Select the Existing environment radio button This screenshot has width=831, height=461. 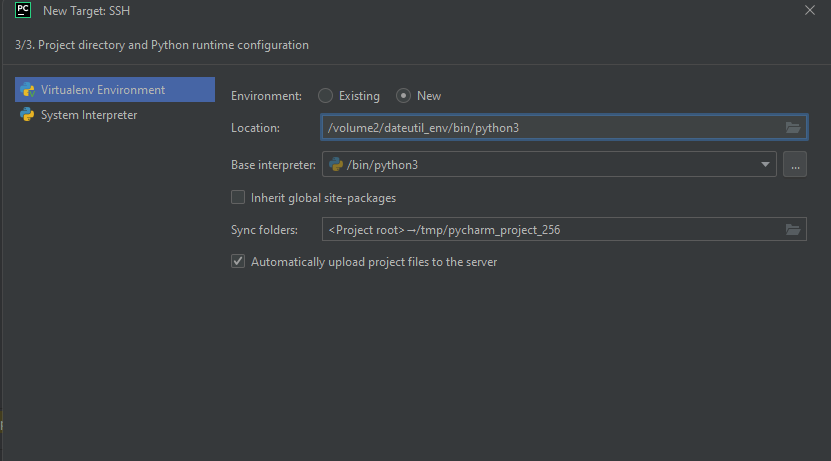coord(325,96)
